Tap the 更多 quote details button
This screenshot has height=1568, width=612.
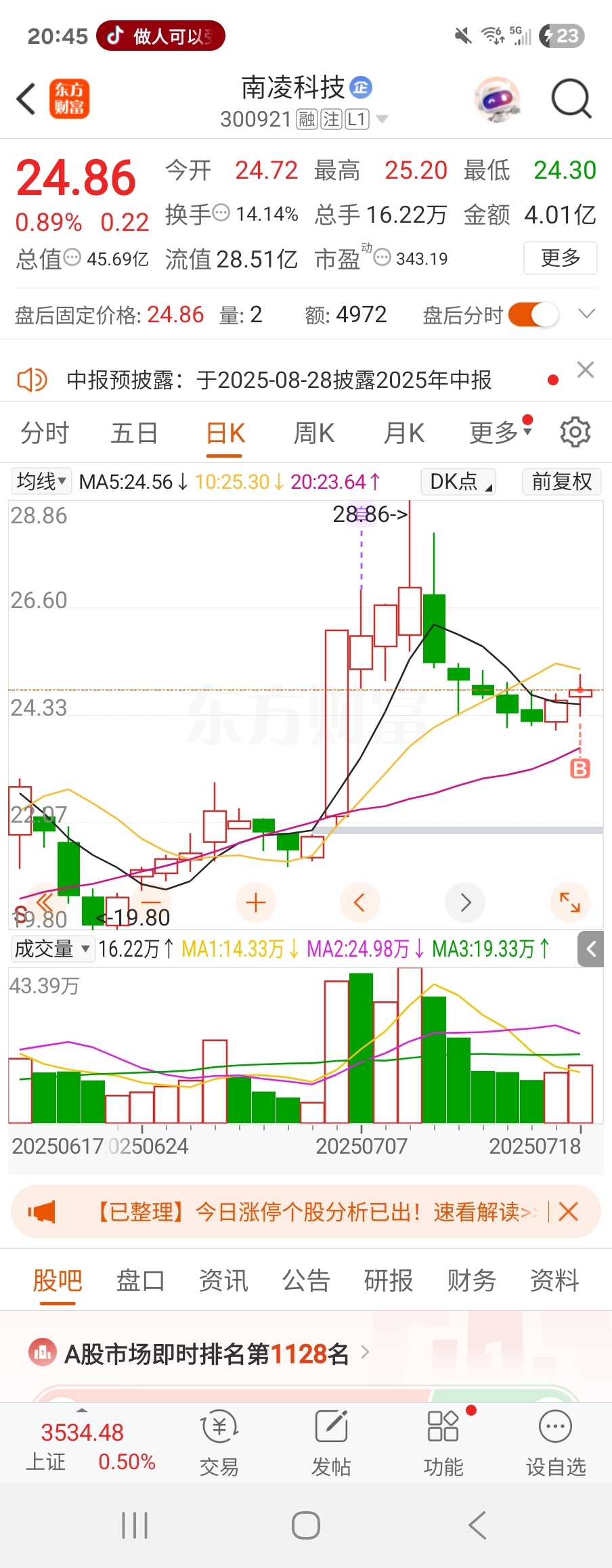pyautogui.click(x=561, y=258)
